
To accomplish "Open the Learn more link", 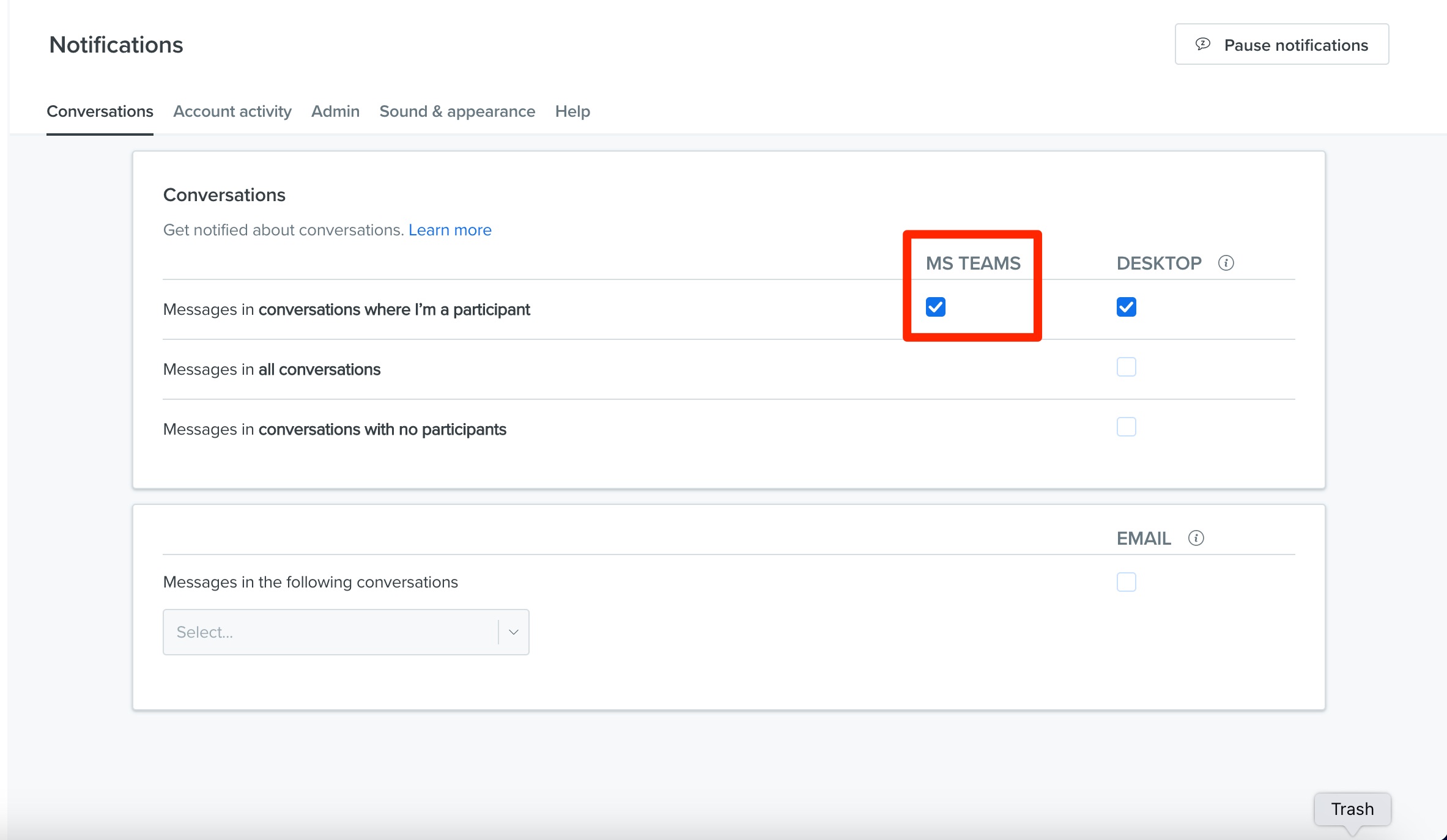I will click(450, 230).
